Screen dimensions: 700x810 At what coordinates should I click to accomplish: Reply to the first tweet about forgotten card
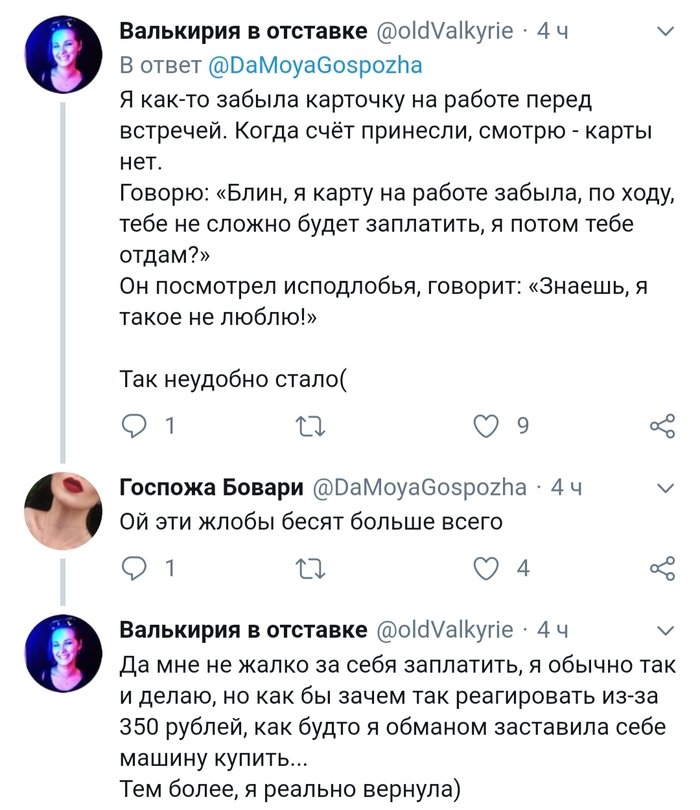pos(133,427)
